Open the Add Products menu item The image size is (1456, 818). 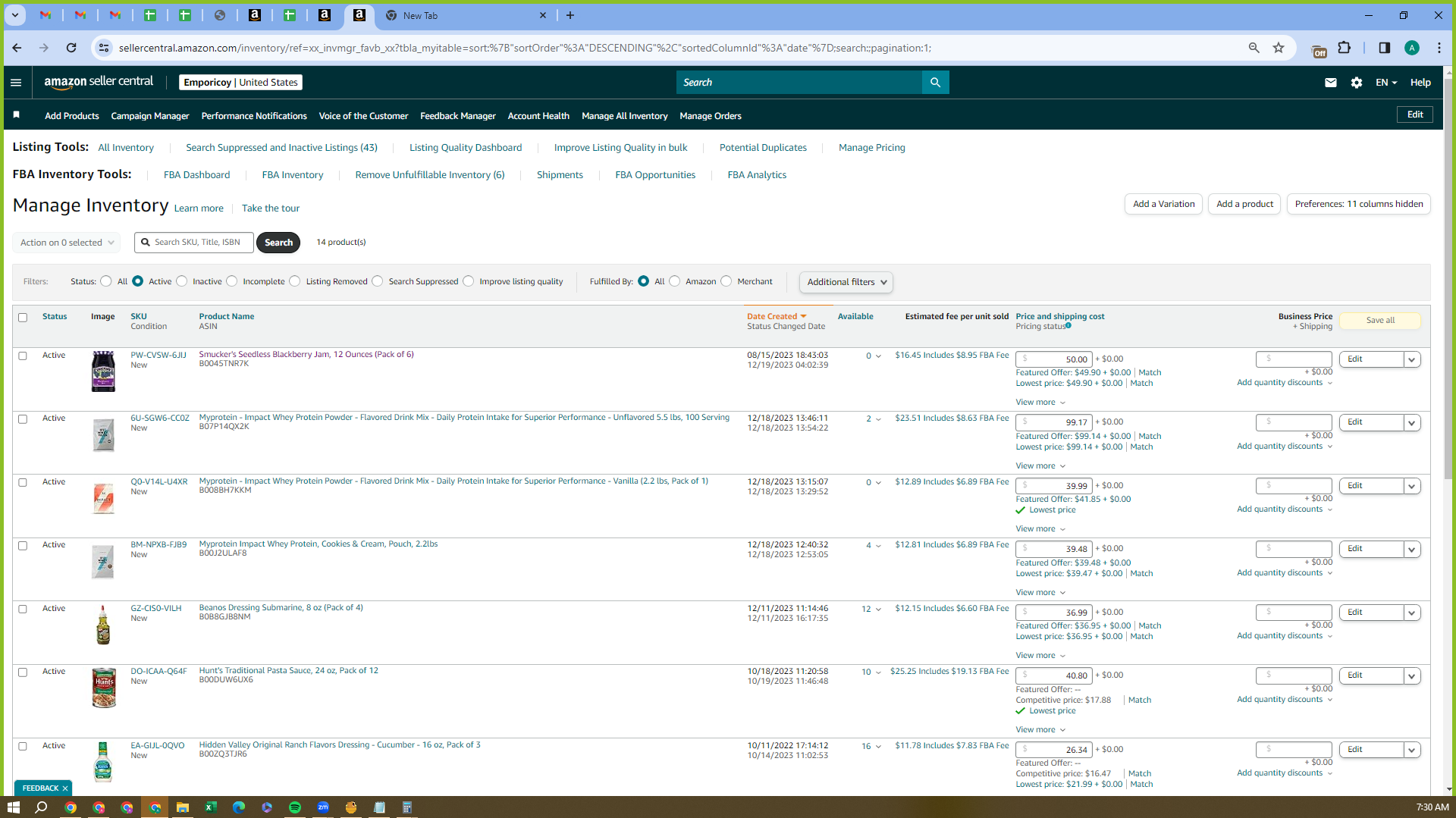point(72,116)
